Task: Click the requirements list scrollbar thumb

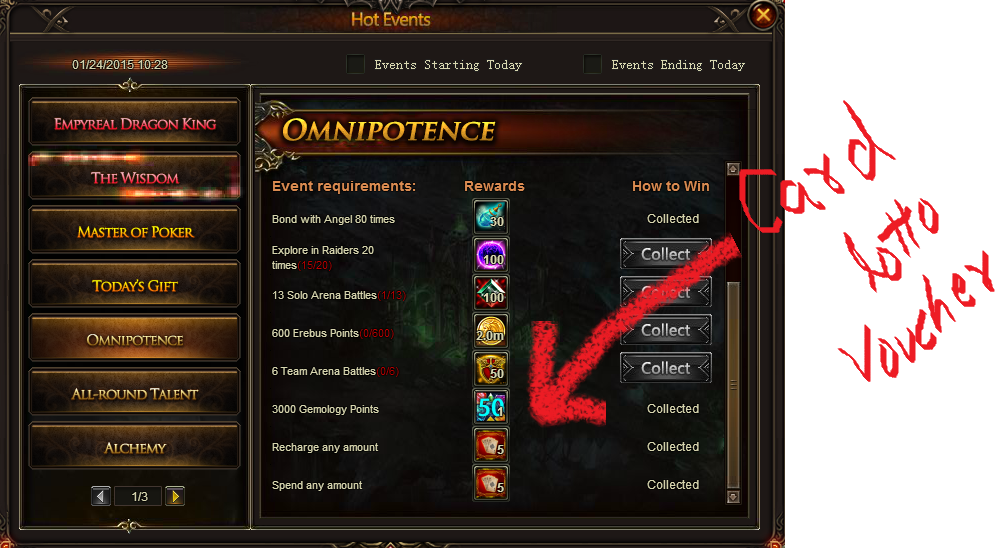Action: [733, 385]
